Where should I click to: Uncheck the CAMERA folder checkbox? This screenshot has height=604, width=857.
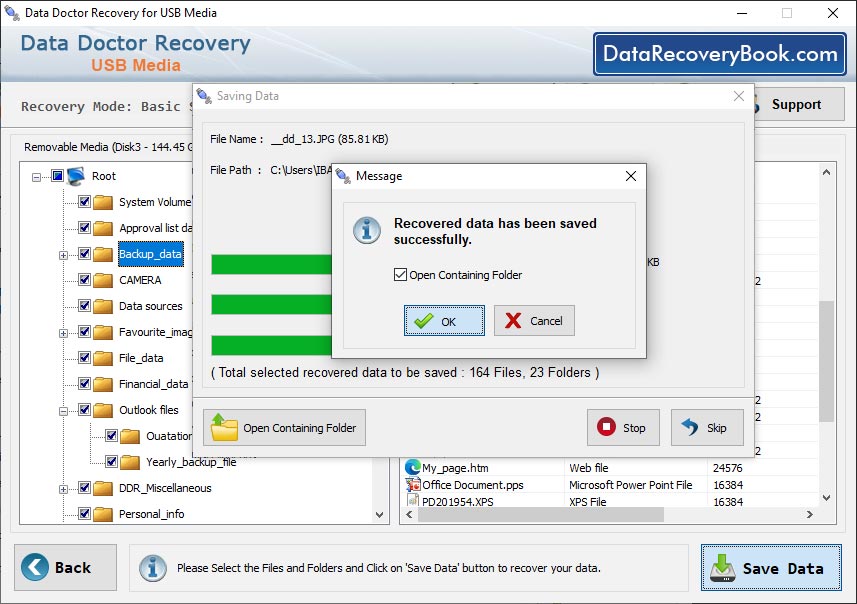click(84, 280)
